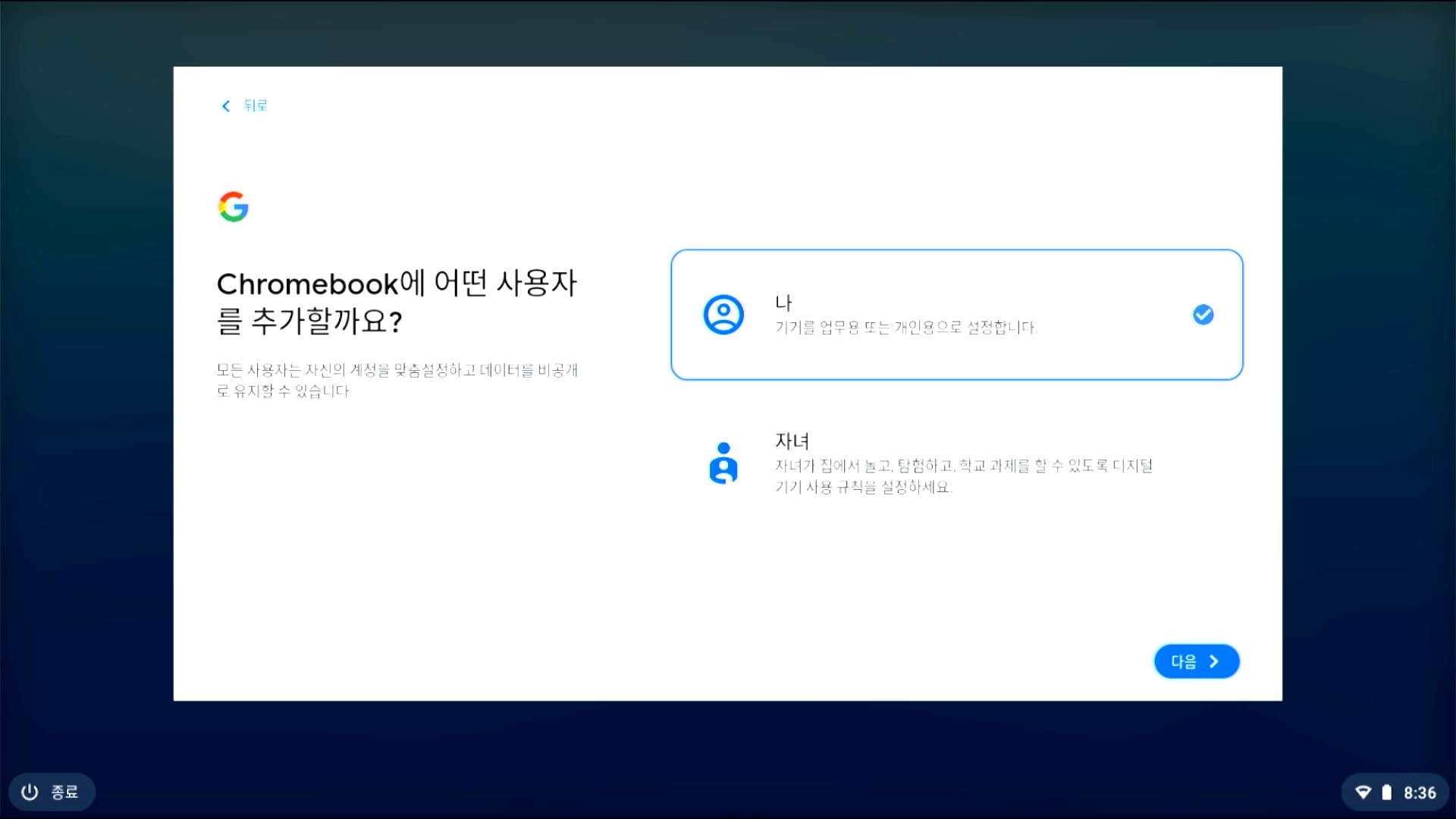
Task: Go back with the 뒤로 link
Action: [256, 106]
